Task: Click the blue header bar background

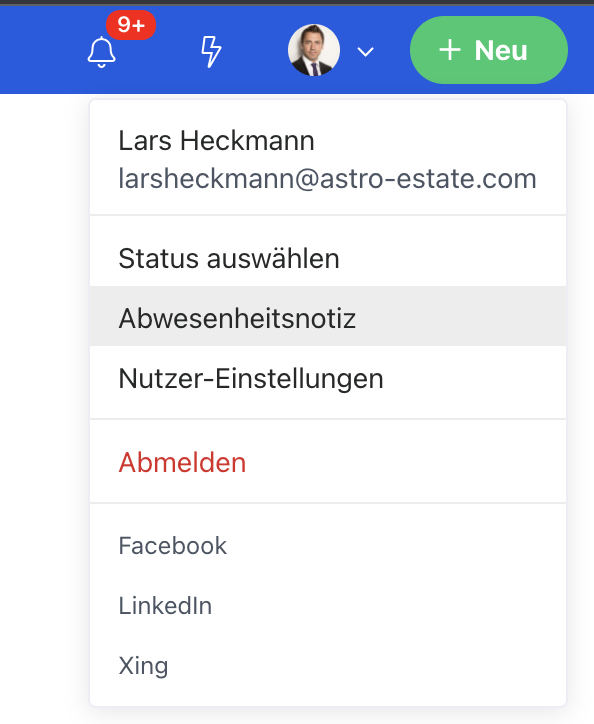Action: pyautogui.click(x=42, y=50)
